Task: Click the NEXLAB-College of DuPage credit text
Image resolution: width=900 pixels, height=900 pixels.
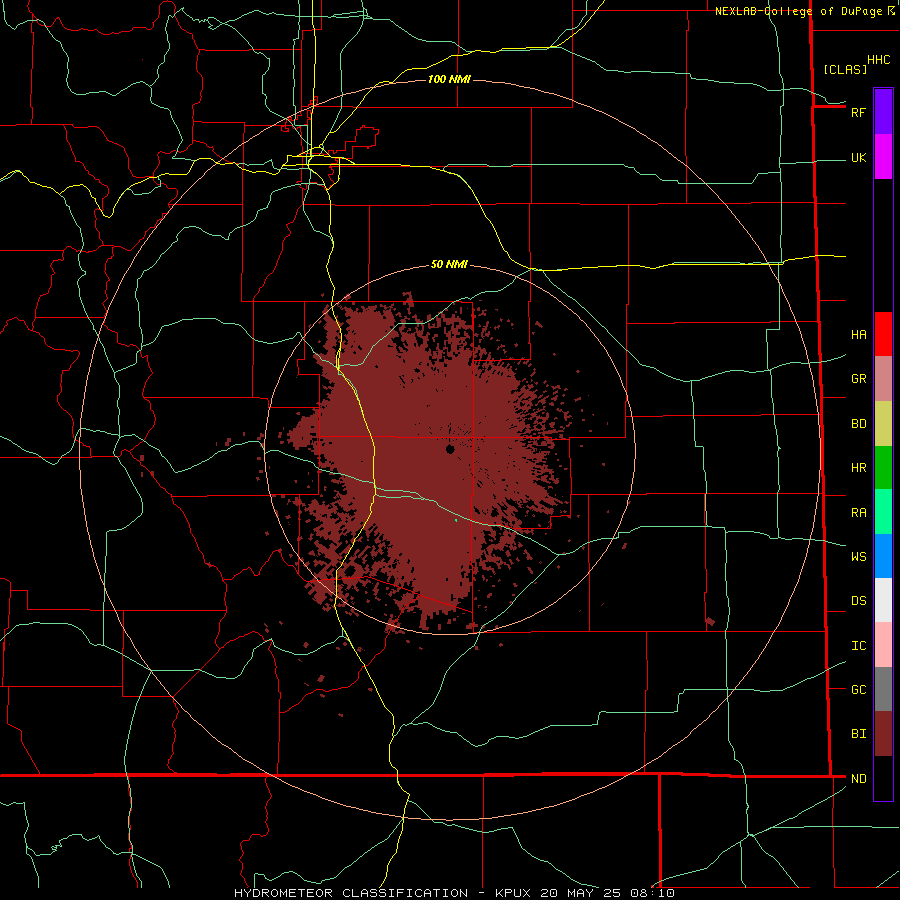Action: point(798,11)
